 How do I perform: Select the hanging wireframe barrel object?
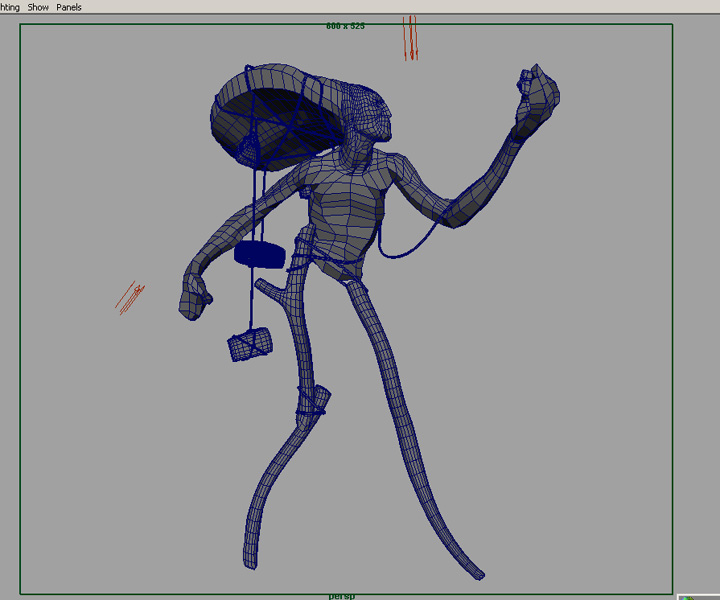[250, 344]
